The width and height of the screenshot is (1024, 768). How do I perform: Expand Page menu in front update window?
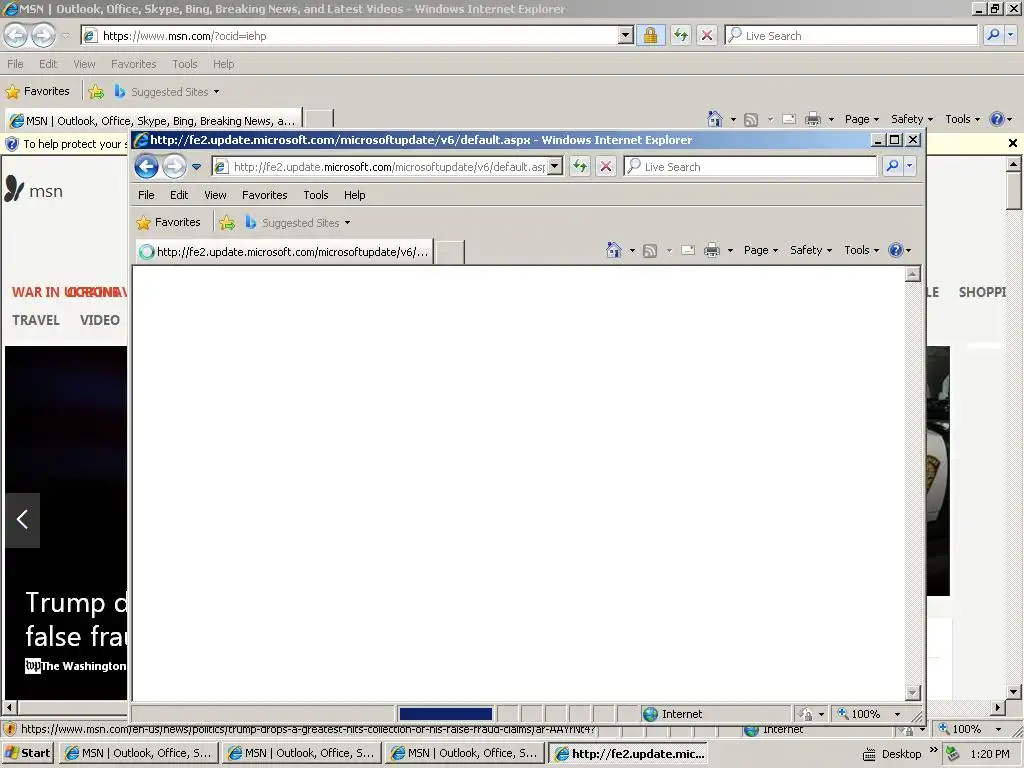[761, 250]
